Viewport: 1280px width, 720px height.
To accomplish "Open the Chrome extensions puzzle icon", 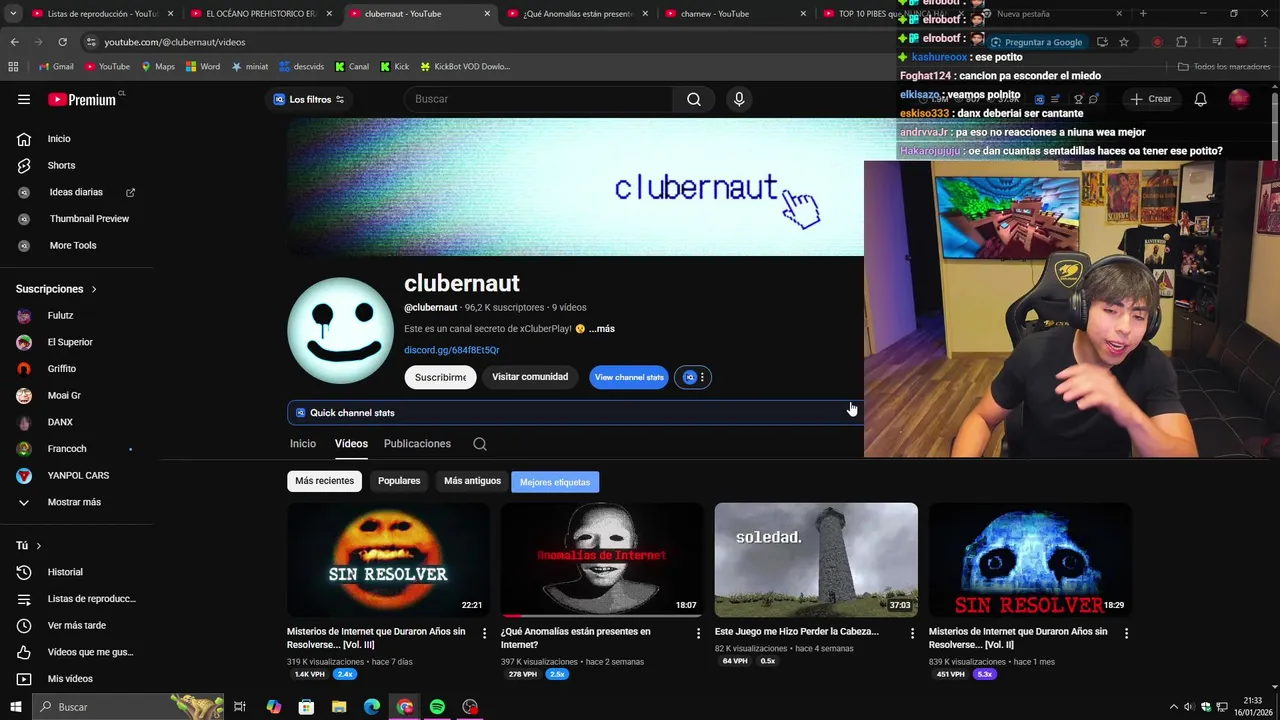I will point(1181,42).
